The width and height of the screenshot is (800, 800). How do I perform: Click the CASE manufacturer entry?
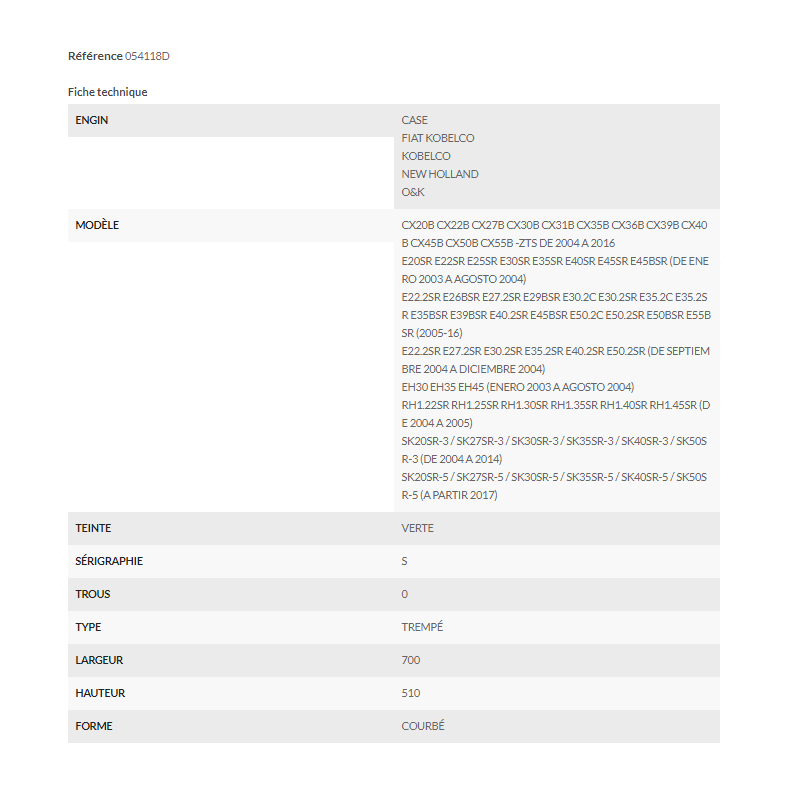pyautogui.click(x=414, y=120)
